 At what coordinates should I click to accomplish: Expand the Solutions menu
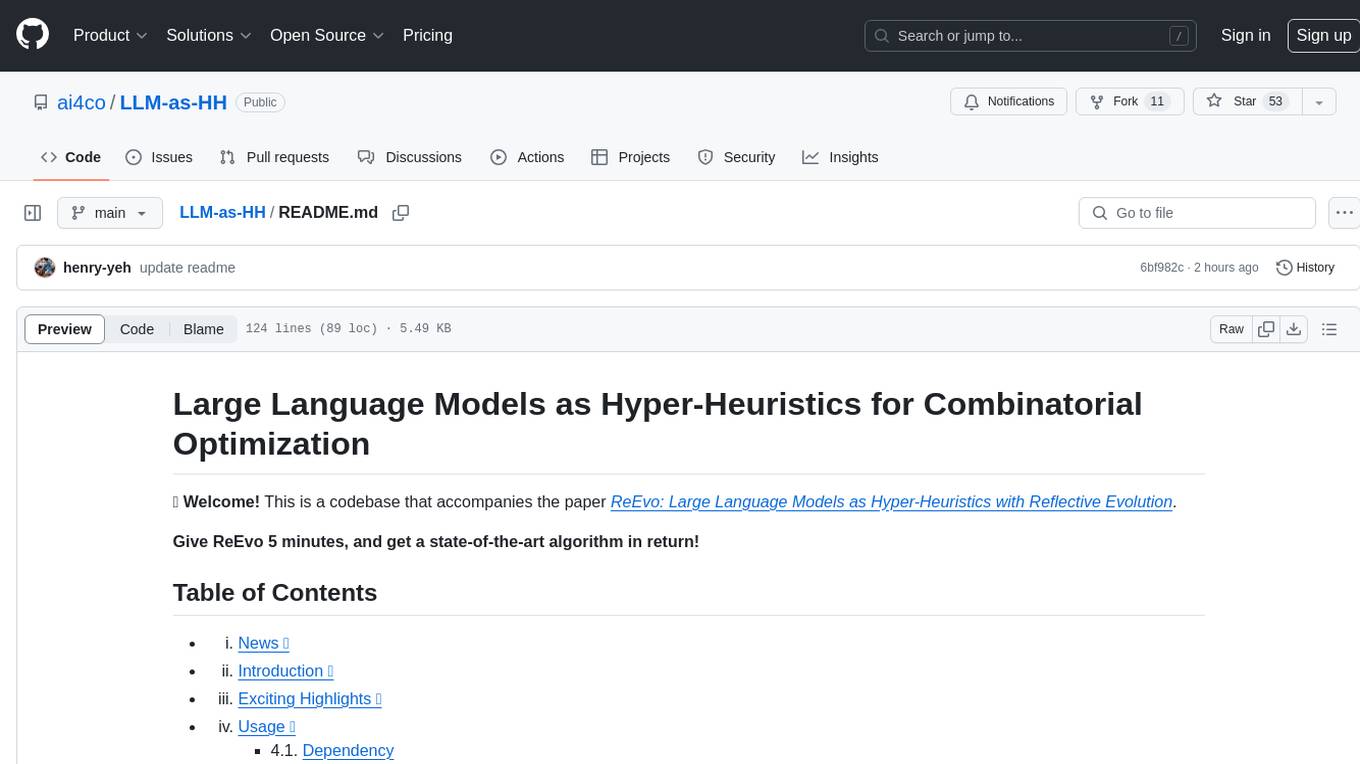[x=208, y=35]
